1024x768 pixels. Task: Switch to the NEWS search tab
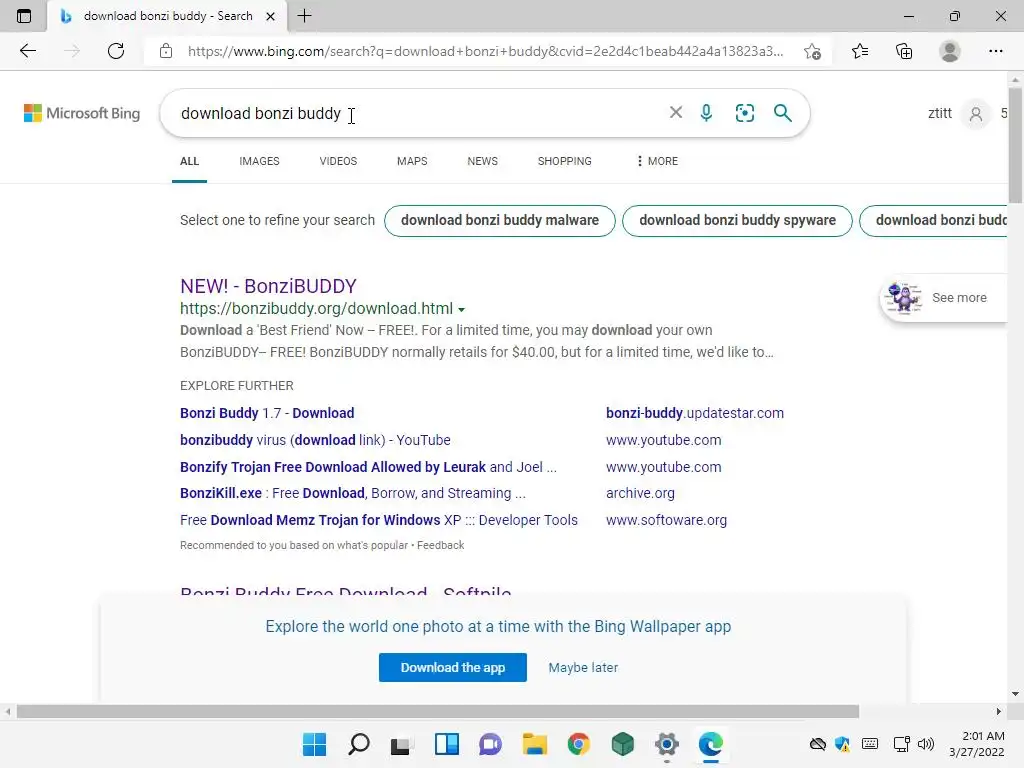483,161
